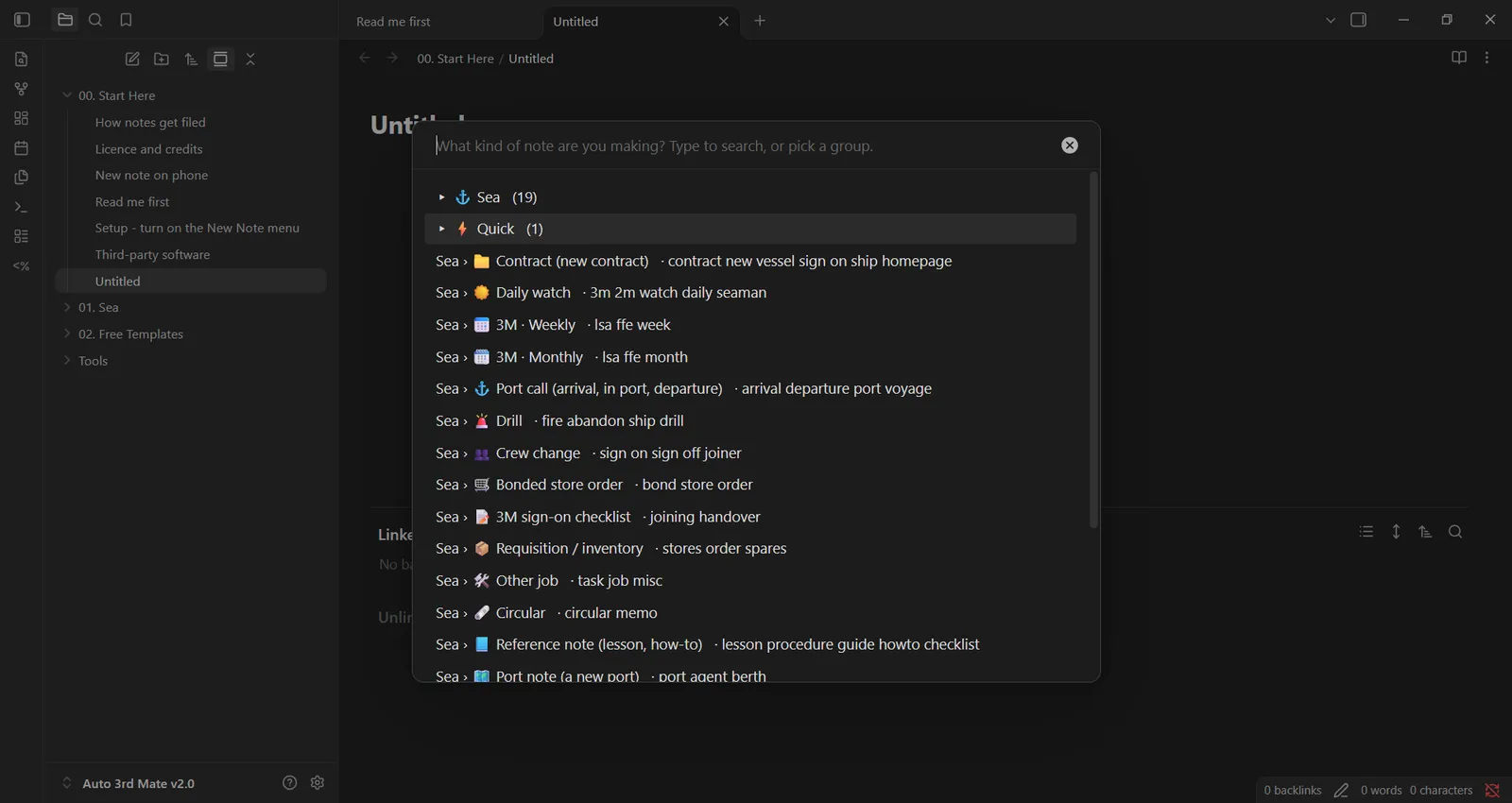
Task: Toggle auto-reveal of current file
Action: pos(220,59)
